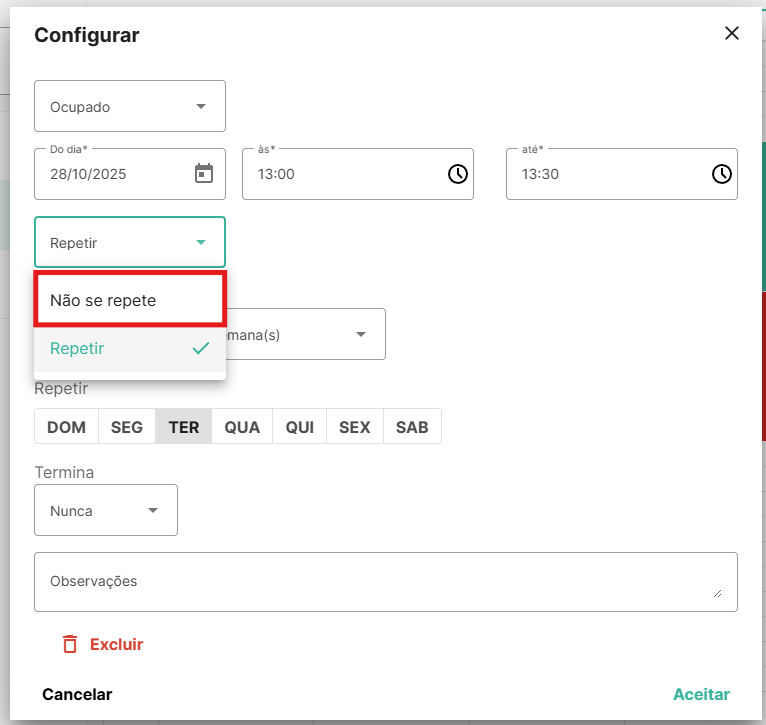Close the Configurar dialog with X

pyautogui.click(x=732, y=33)
